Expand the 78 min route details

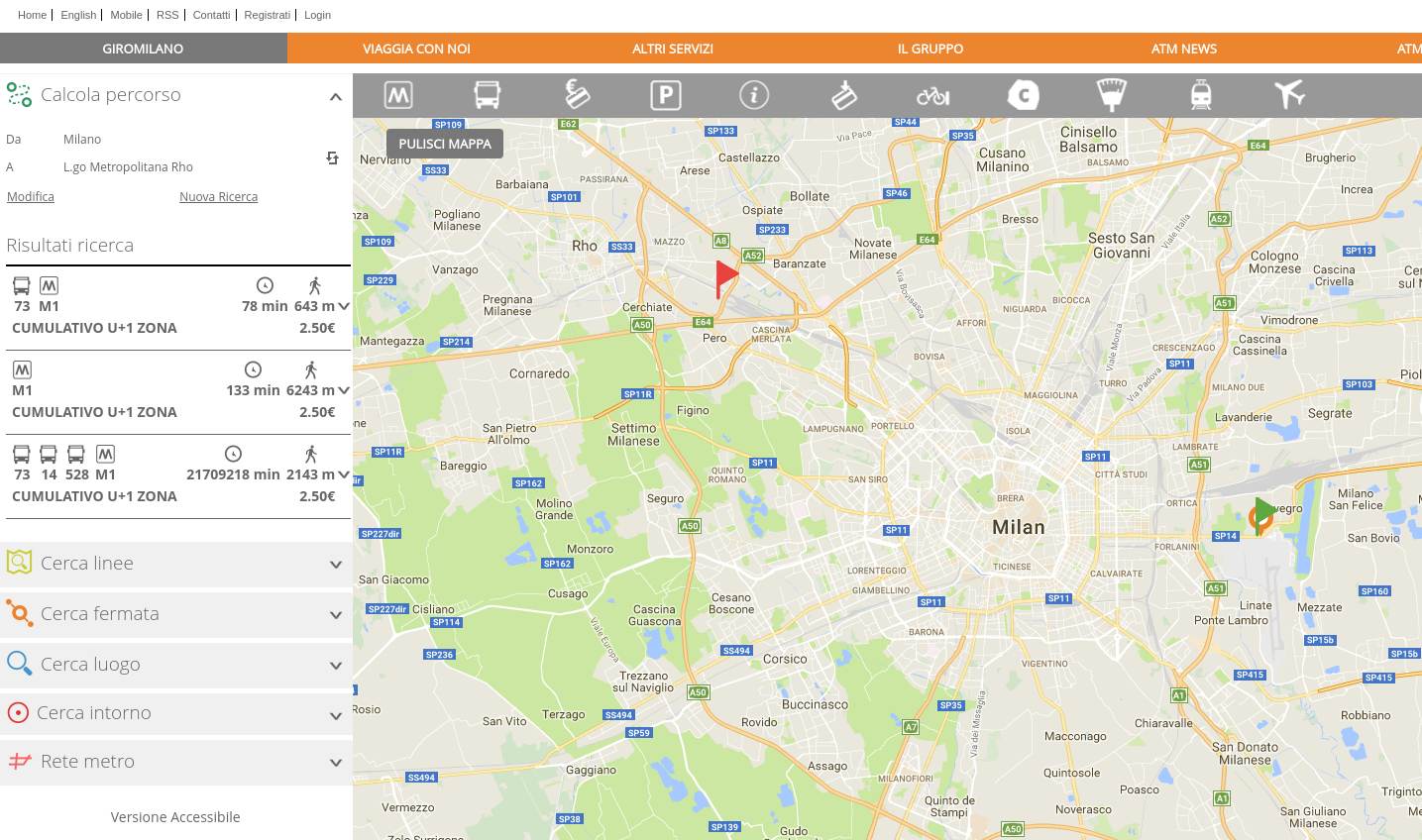(x=344, y=306)
